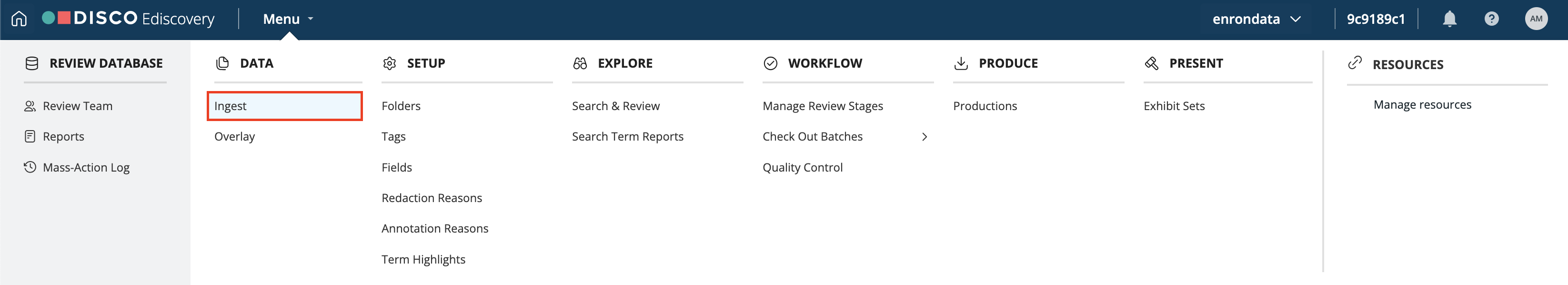
Task: Open Manage resources link
Action: pos(1422,105)
